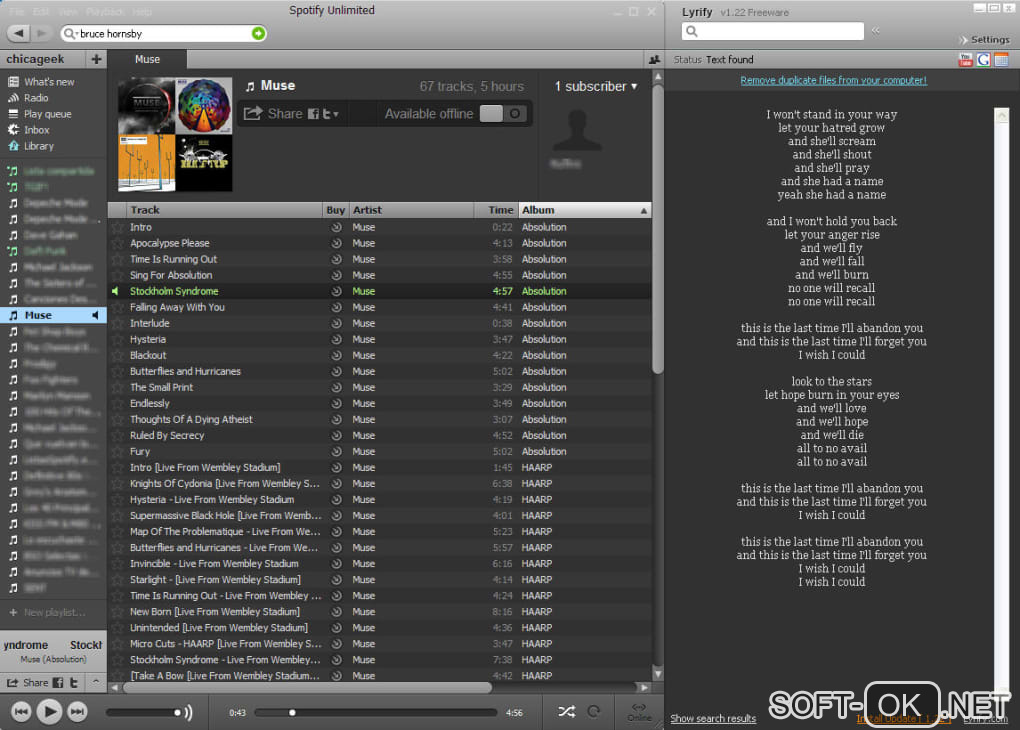
Task: Click the Muse playlist cover art
Action: click(x=175, y=135)
